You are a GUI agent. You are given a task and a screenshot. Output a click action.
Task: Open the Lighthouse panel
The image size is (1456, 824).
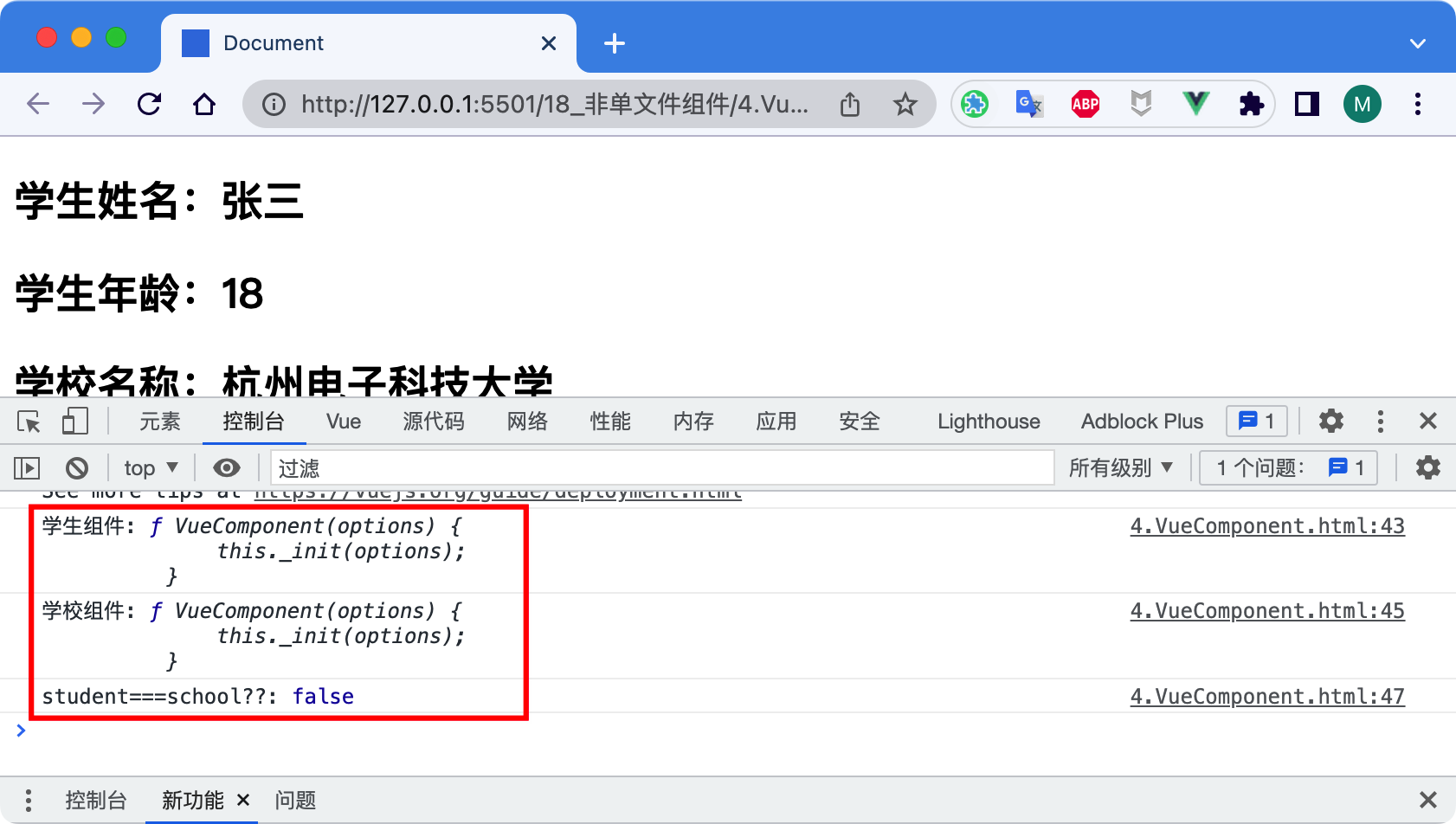point(989,422)
